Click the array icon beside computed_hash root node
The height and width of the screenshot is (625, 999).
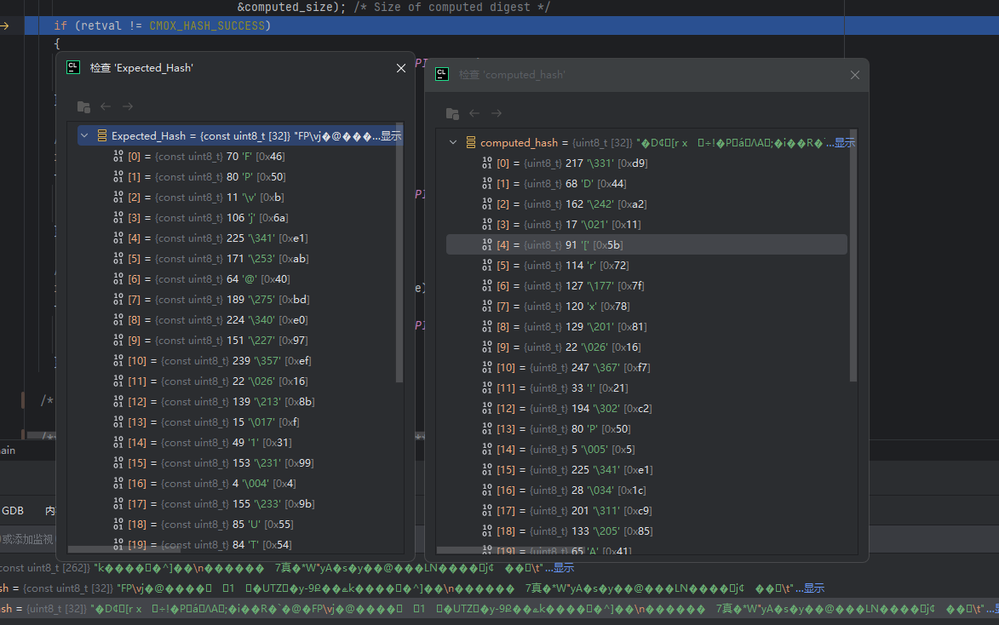coord(470,143)
